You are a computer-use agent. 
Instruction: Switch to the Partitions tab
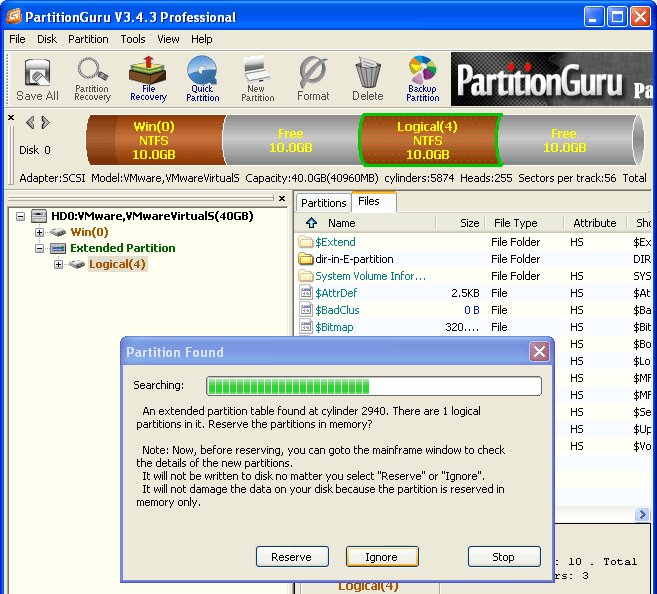tap(323, 203)
